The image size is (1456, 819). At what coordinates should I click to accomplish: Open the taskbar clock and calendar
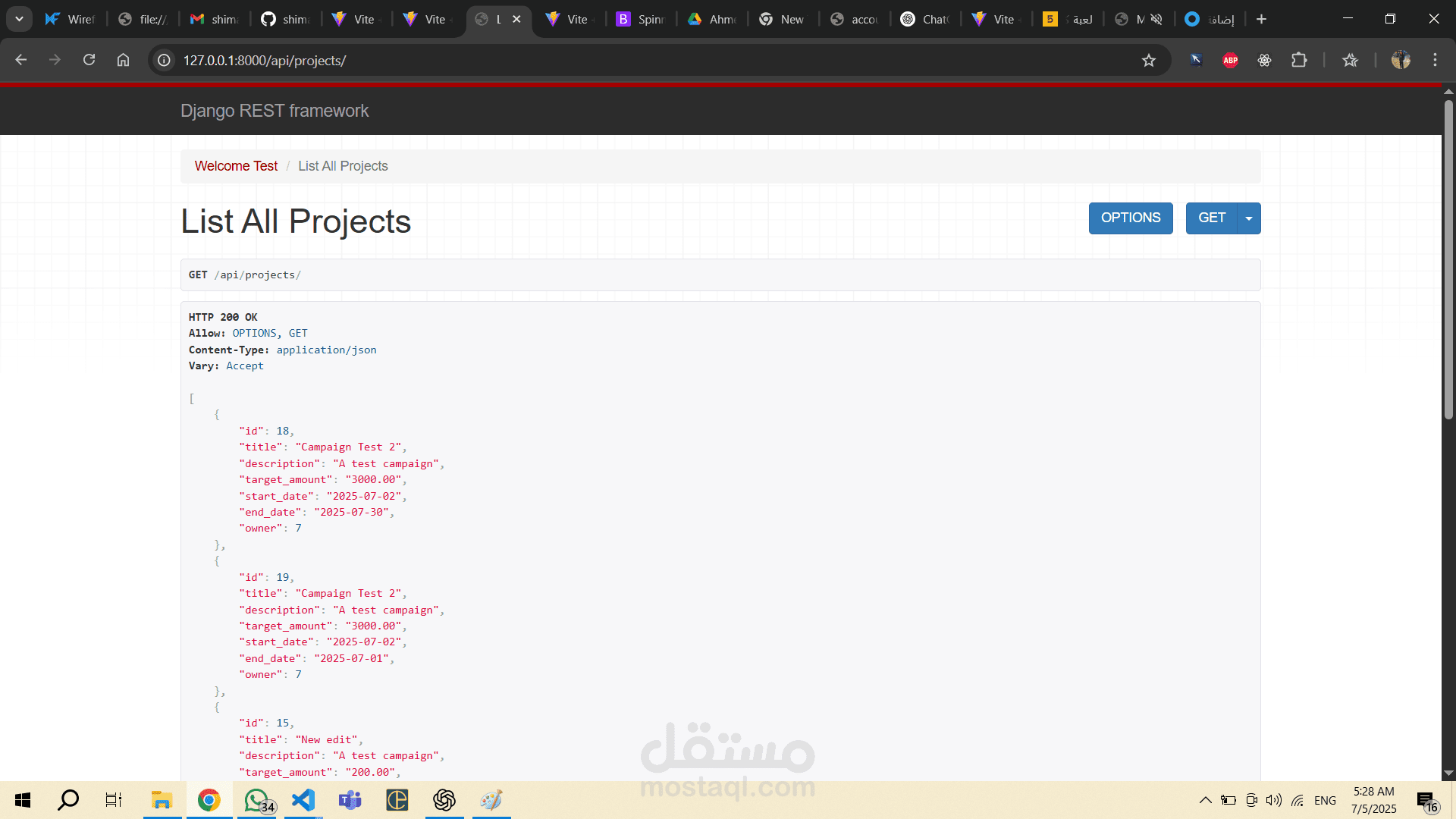tap(1374, 800)
